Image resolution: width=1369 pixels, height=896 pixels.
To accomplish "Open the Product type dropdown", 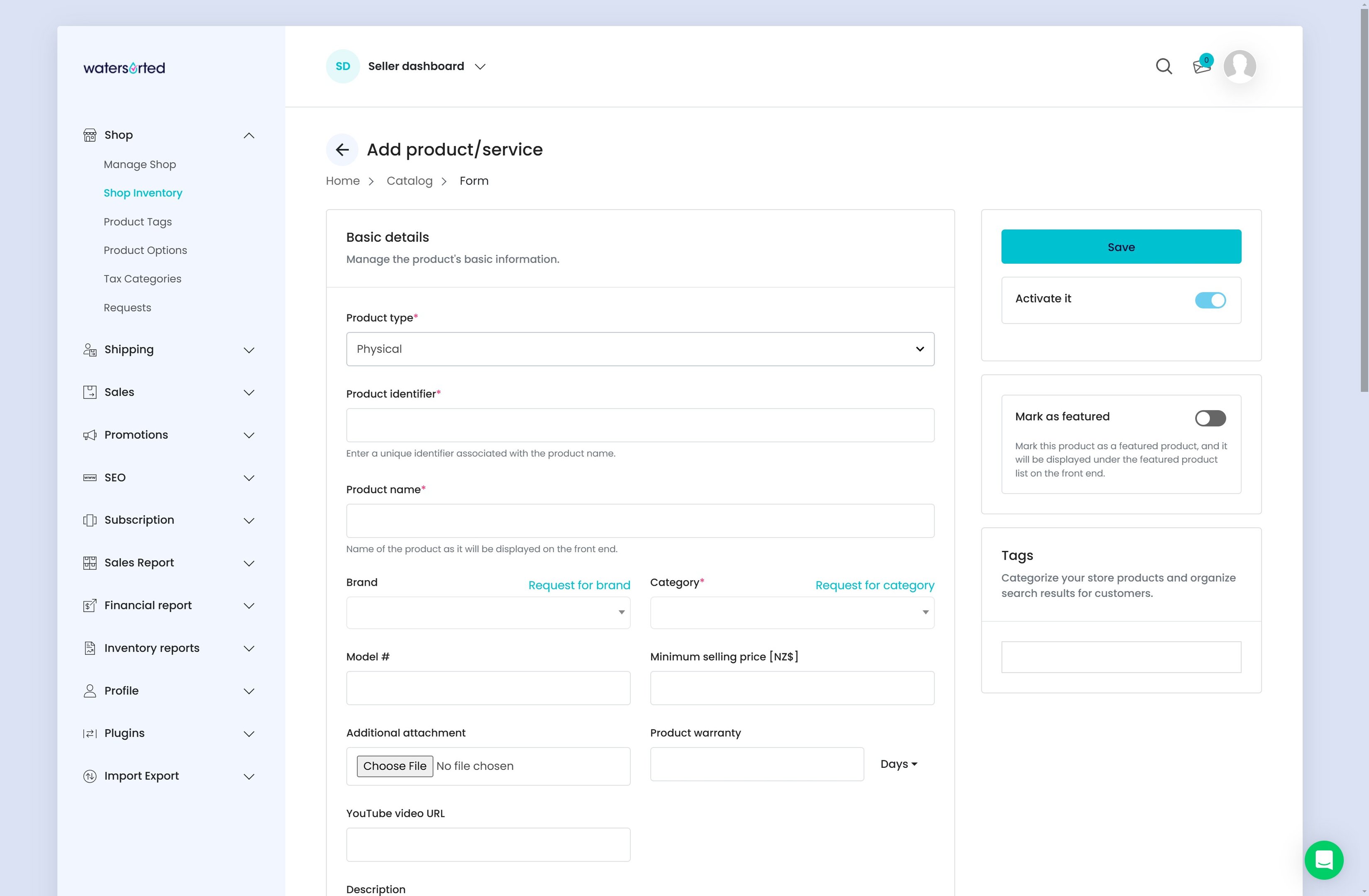I will (x=639, y=349).
